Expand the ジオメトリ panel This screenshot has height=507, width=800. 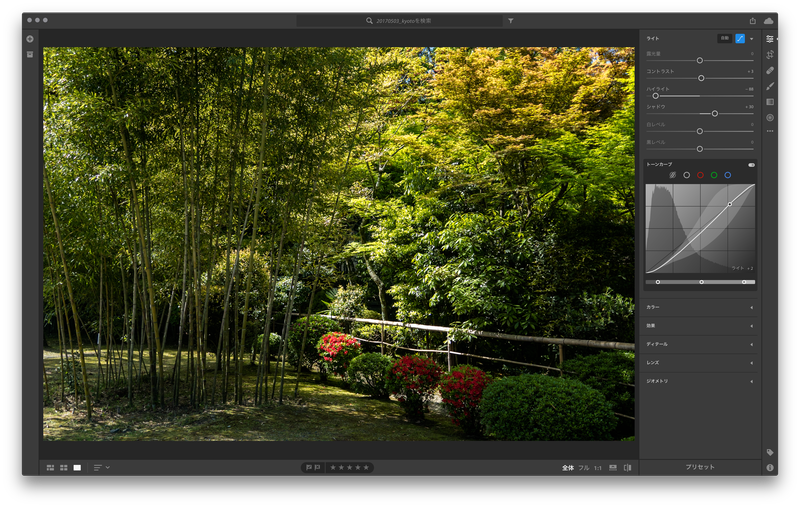click(x=700, y=381)
